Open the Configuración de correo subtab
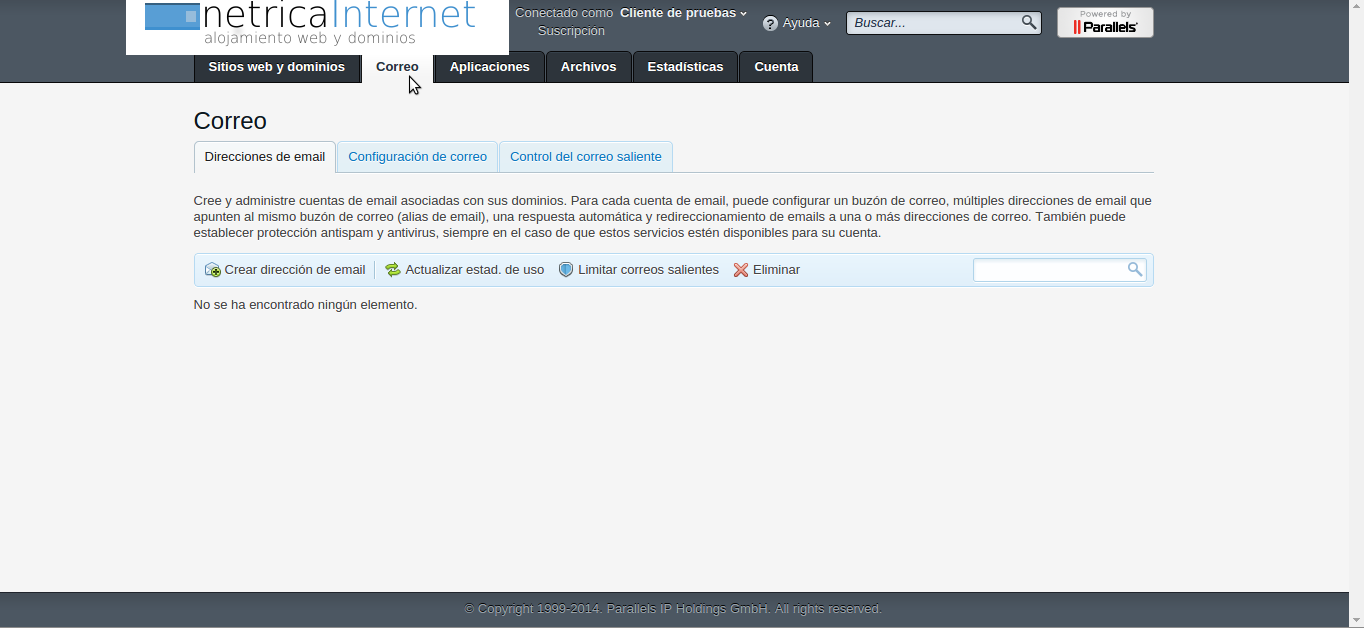 point(417,157)
